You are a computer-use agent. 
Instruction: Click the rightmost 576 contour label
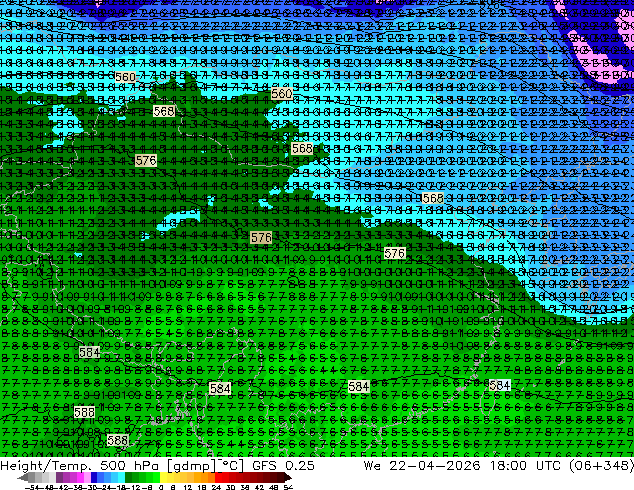click(394, 253)
